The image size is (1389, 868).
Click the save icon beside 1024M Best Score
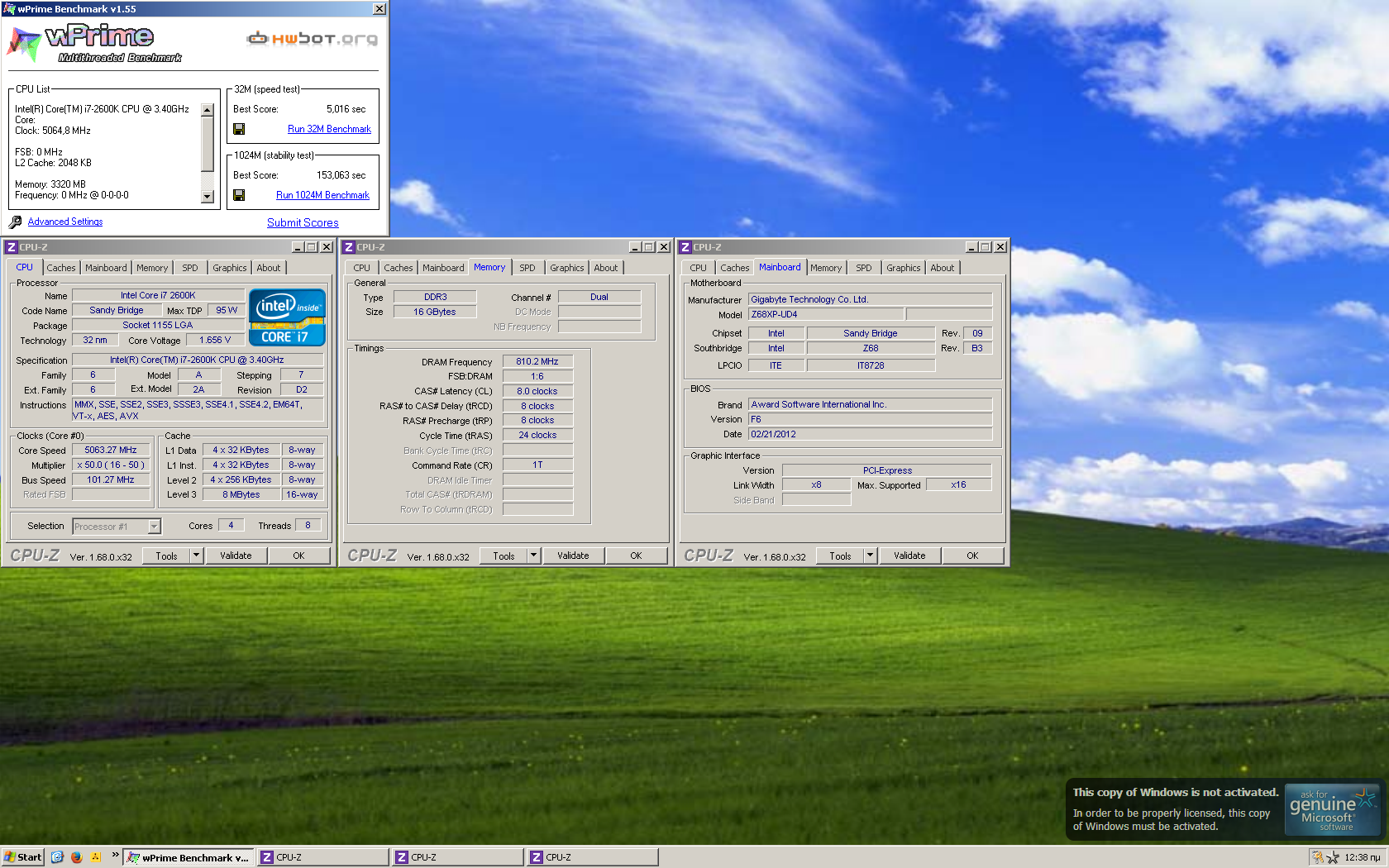(239, 195)
